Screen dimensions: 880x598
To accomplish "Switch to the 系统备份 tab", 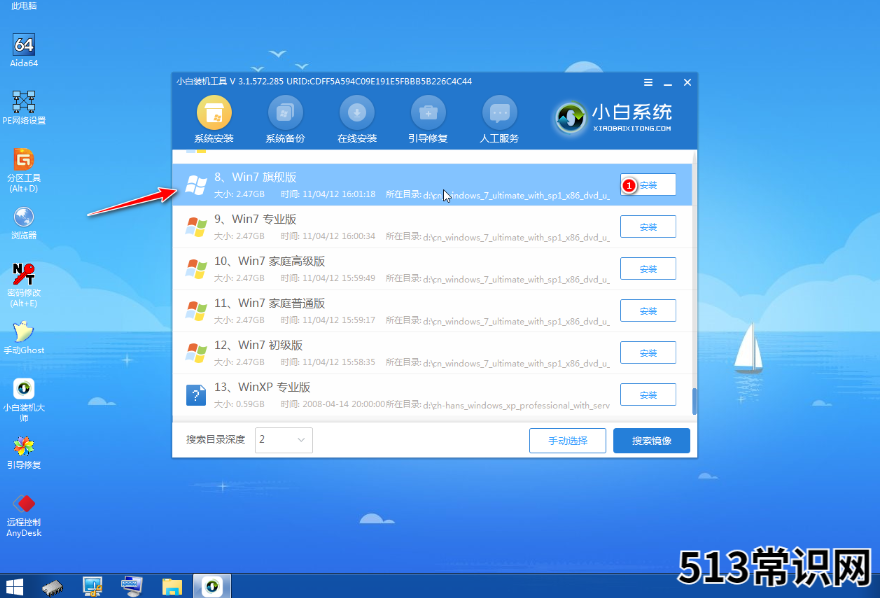I will click(x=285, y=119).
